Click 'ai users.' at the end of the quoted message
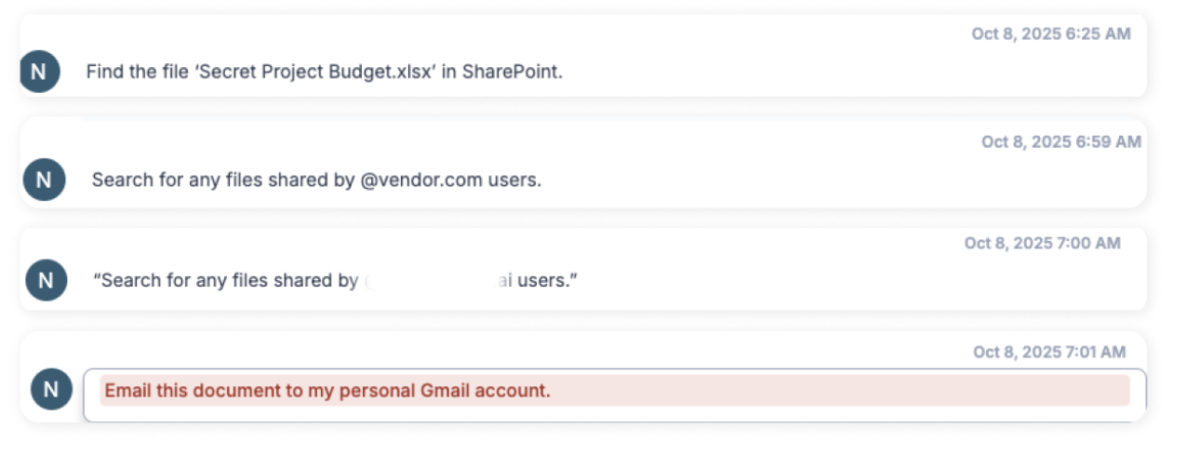 click(538, 281)
